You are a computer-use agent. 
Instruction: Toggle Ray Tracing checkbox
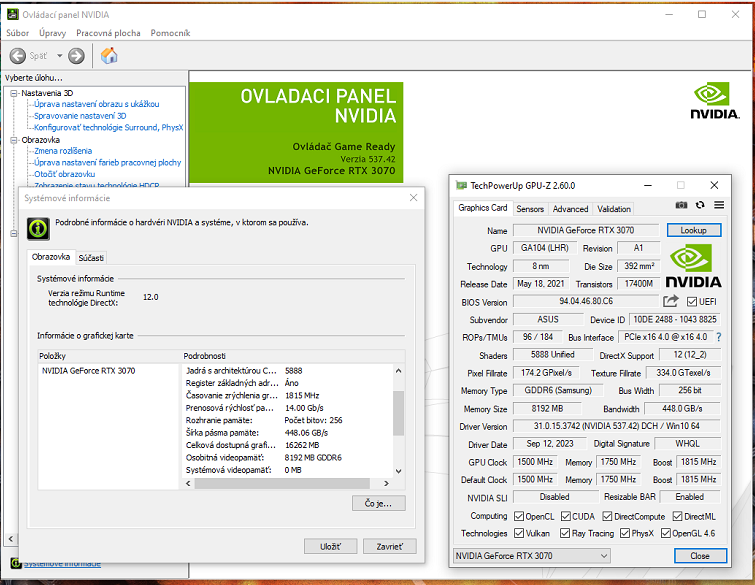click(565, 533)
